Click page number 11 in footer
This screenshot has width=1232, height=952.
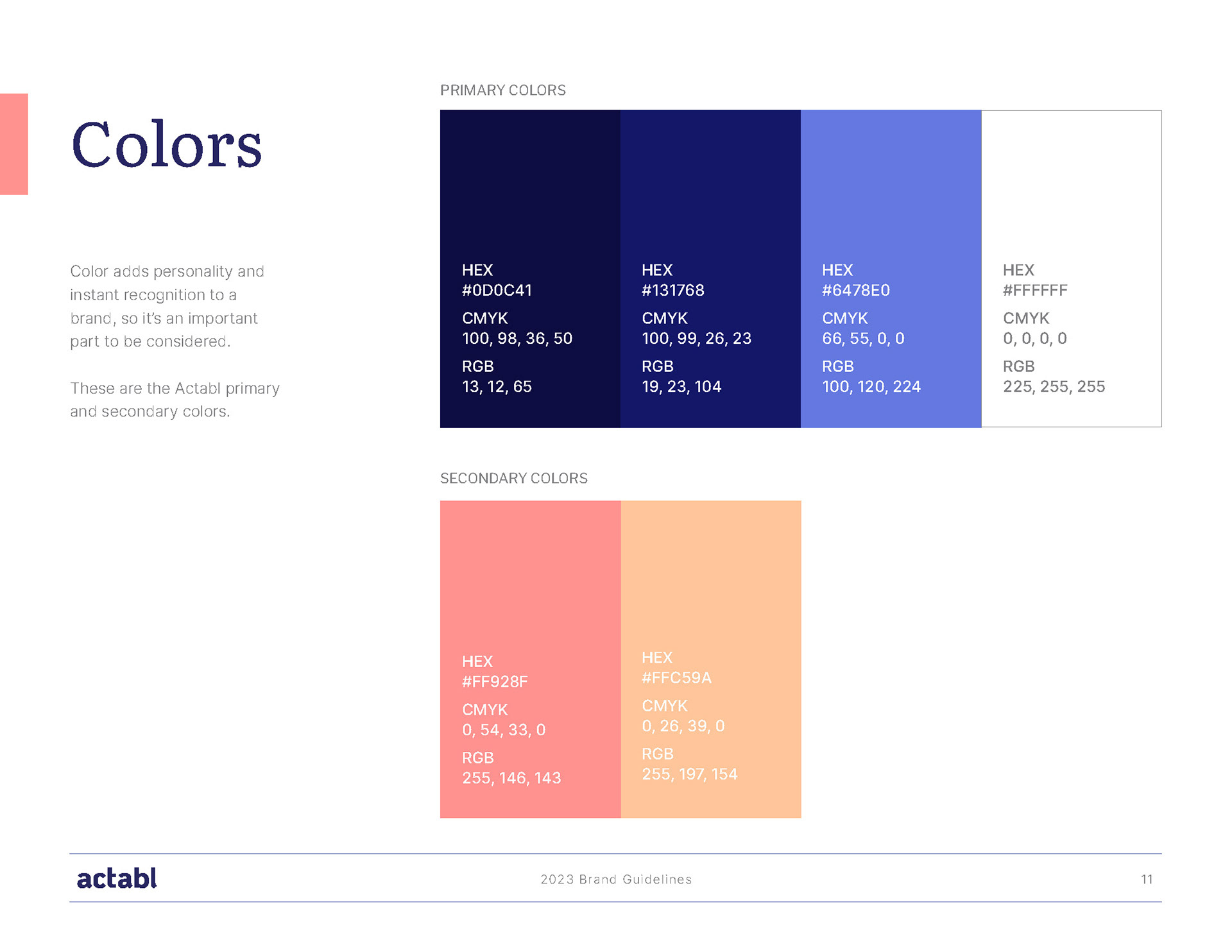point(1147,880)
